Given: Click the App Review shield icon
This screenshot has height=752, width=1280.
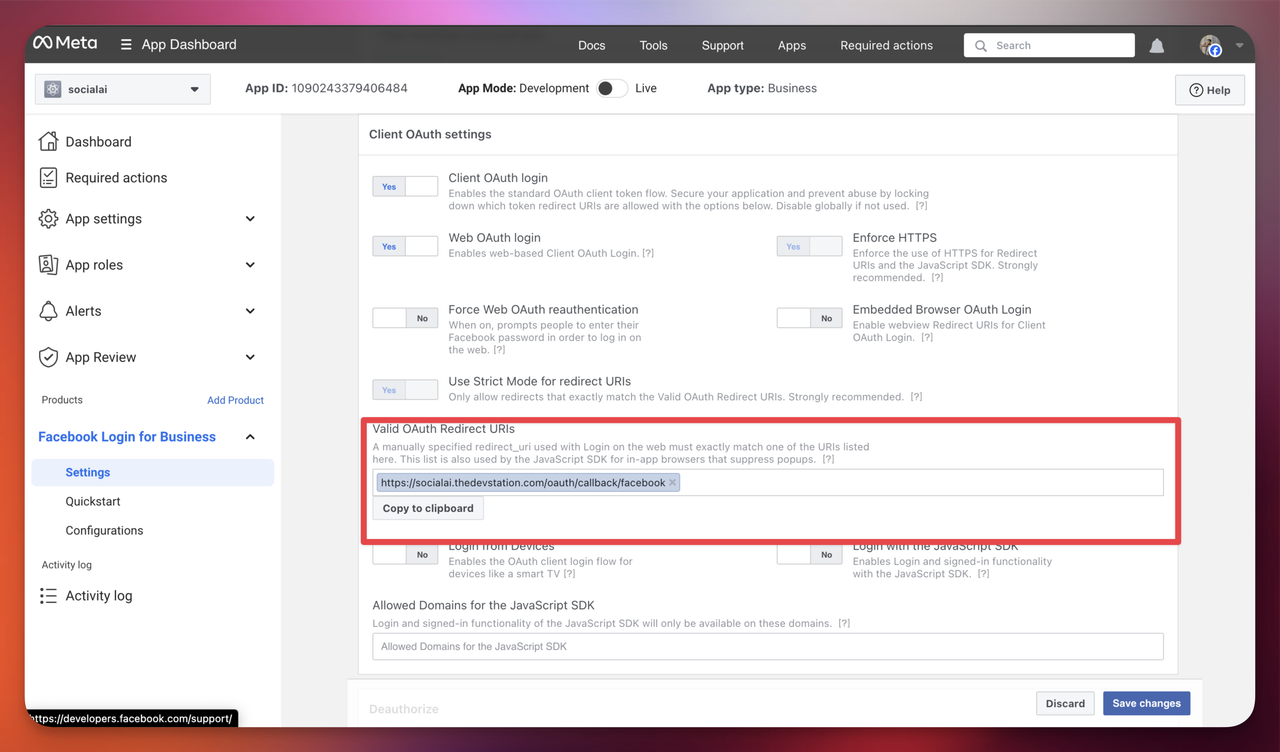Looking at the screenshot, I should pyautogui.click(x=48, y=357).
